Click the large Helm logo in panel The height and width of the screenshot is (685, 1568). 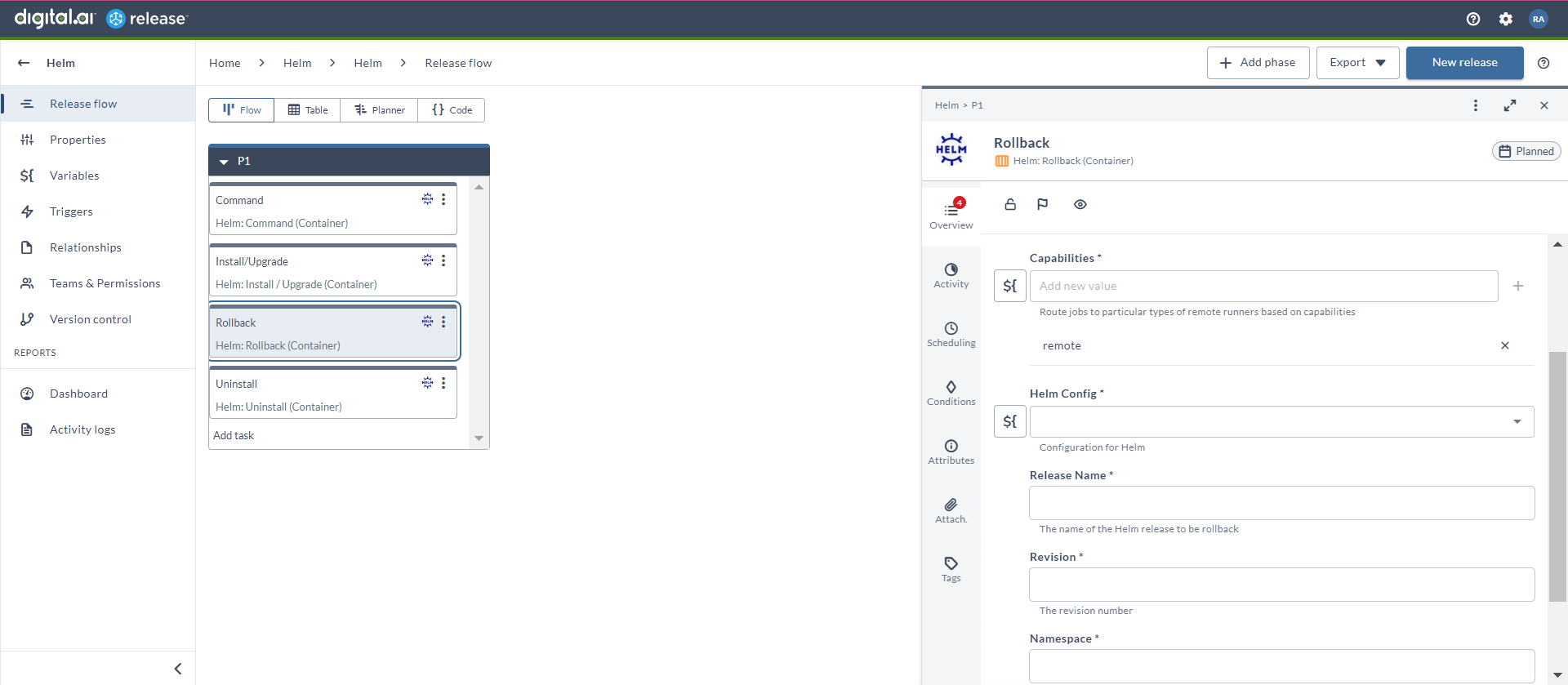(x=951, y=150)
